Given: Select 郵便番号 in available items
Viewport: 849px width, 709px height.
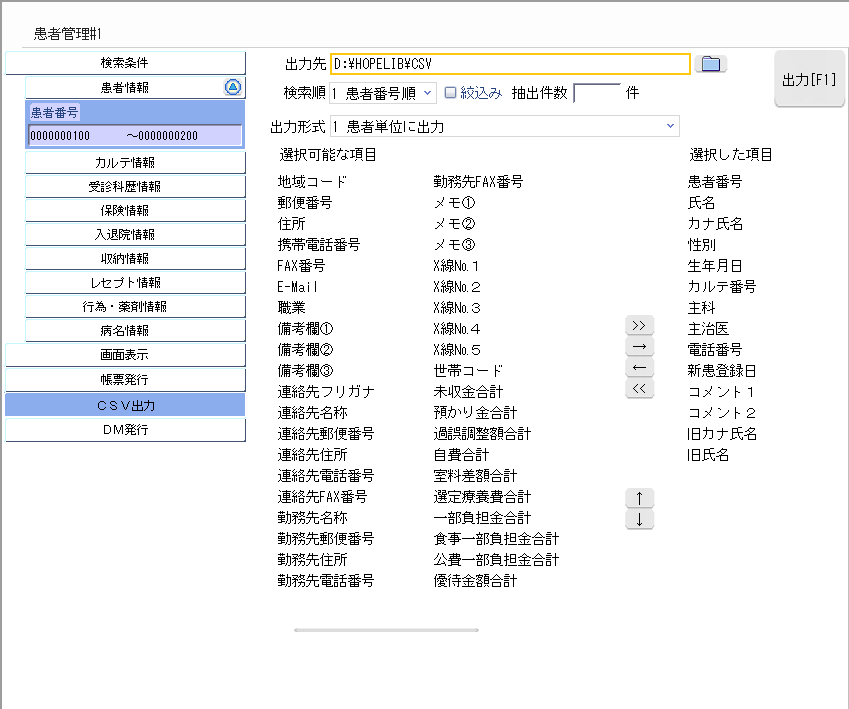Looking at the screenshot, I should [305, 203].
